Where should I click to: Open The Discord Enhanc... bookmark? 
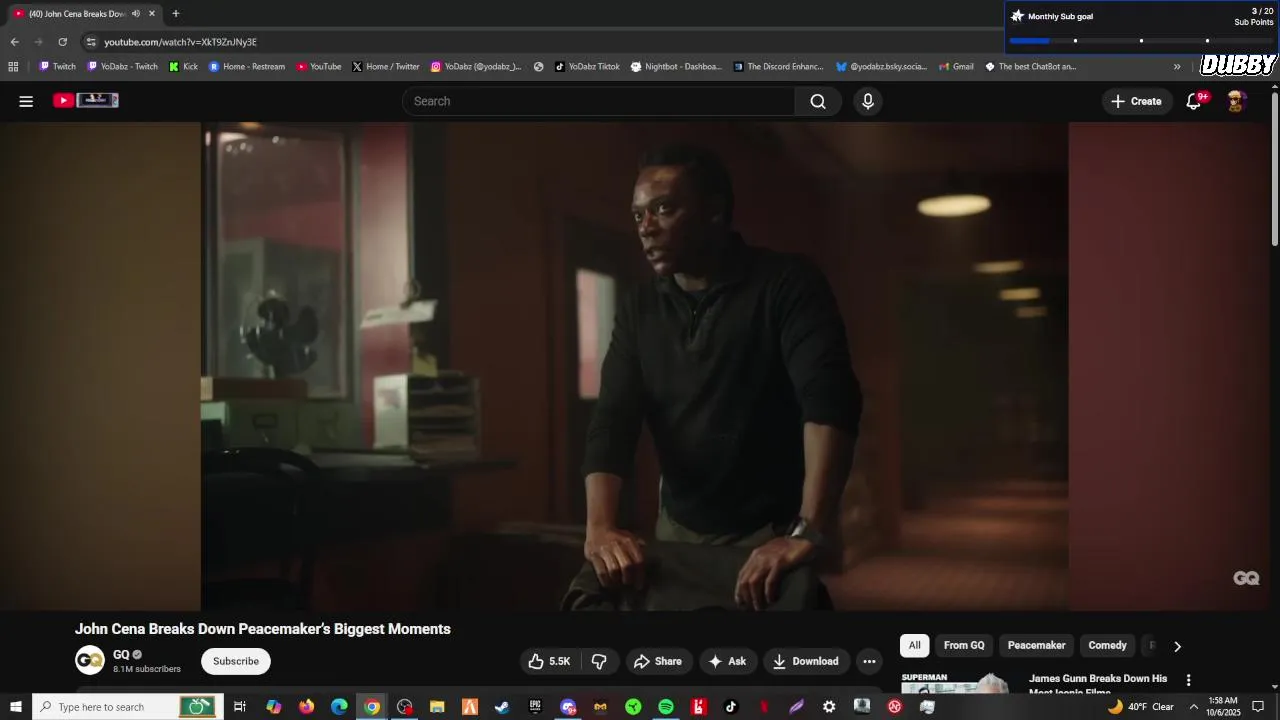pyautogui.click(x=778, y=67)
